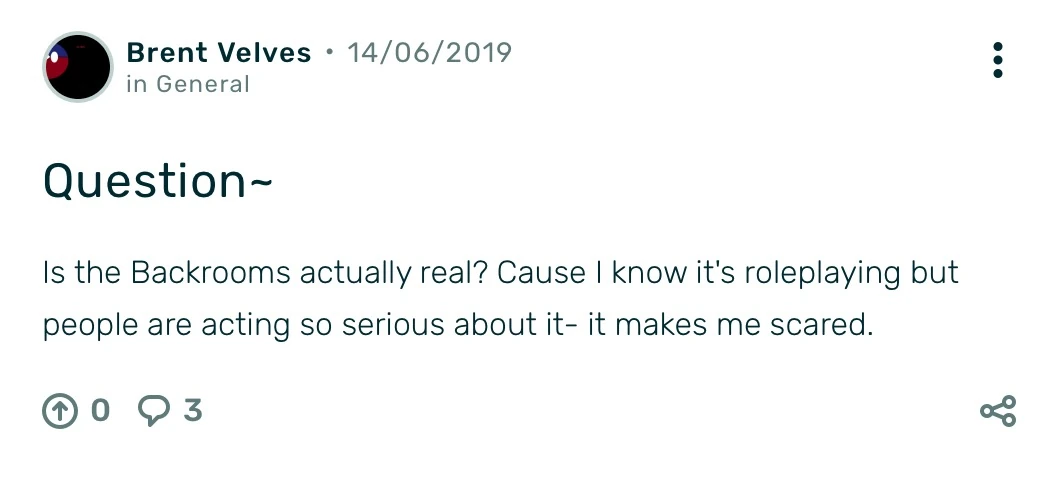
Task: Open the post titled Question~
Action: (x=158, y=181)
